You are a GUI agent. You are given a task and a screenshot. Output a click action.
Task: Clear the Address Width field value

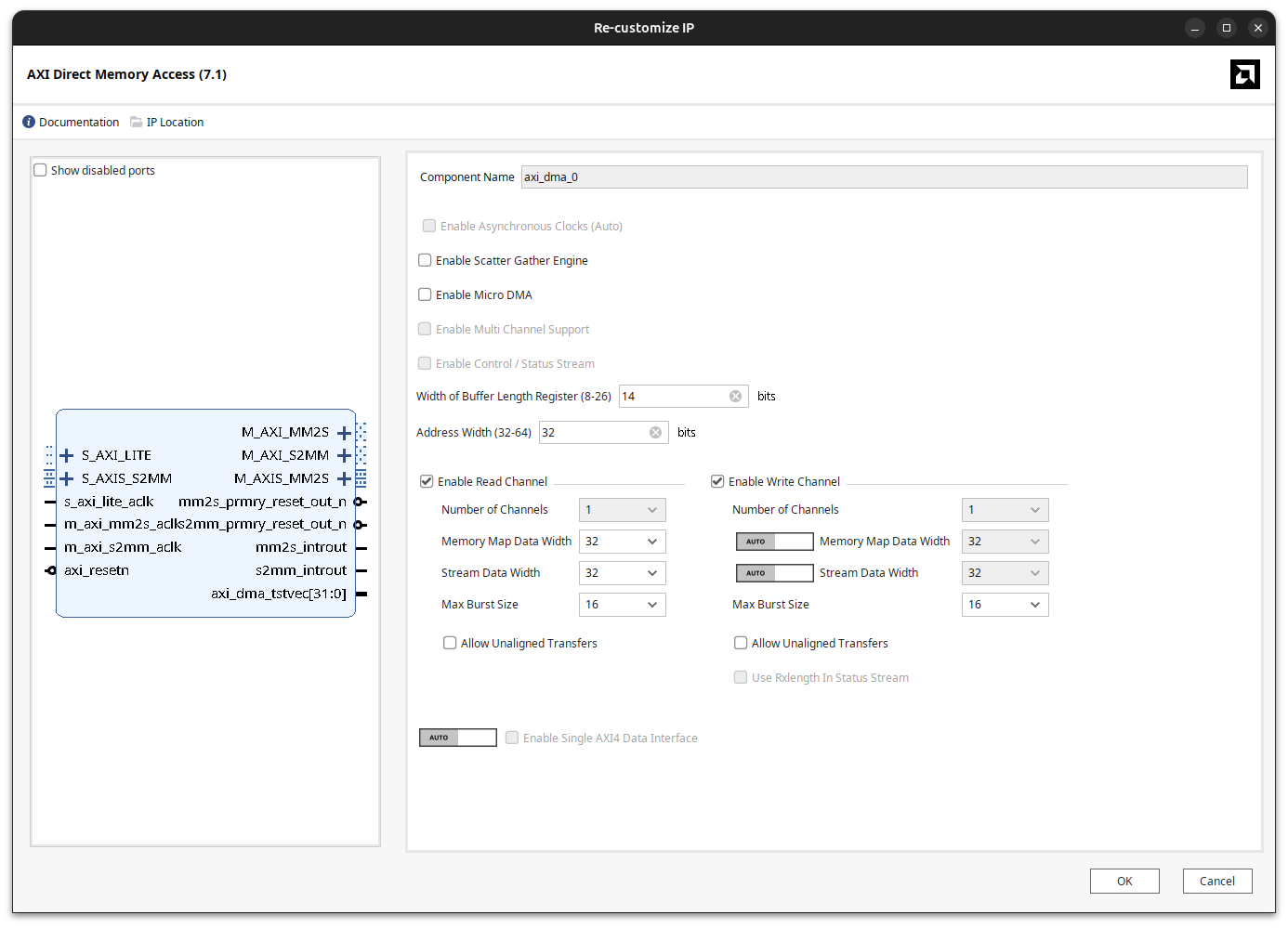click(x=655, y=433)
